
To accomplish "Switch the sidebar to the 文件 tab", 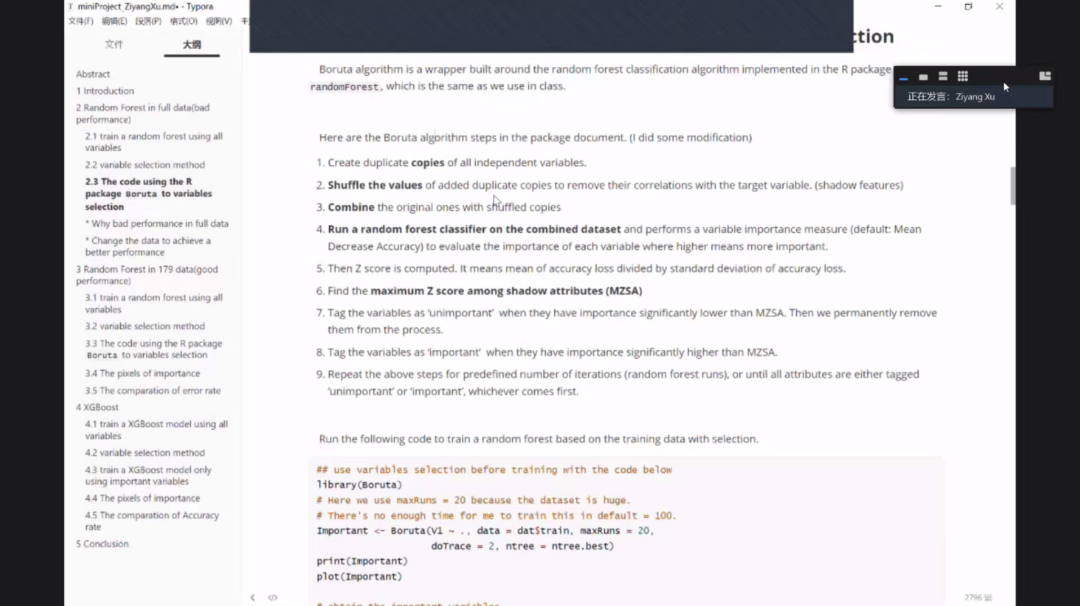I will click(x=114, y=44).
